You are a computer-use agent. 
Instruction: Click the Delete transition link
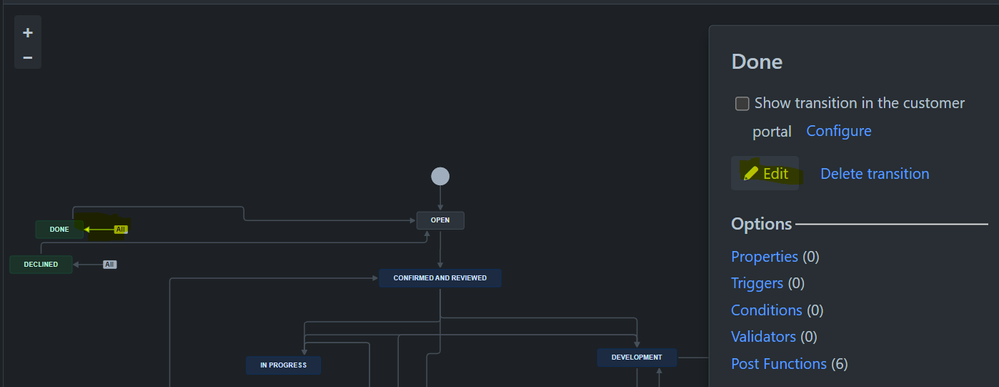tap(874, 173)
